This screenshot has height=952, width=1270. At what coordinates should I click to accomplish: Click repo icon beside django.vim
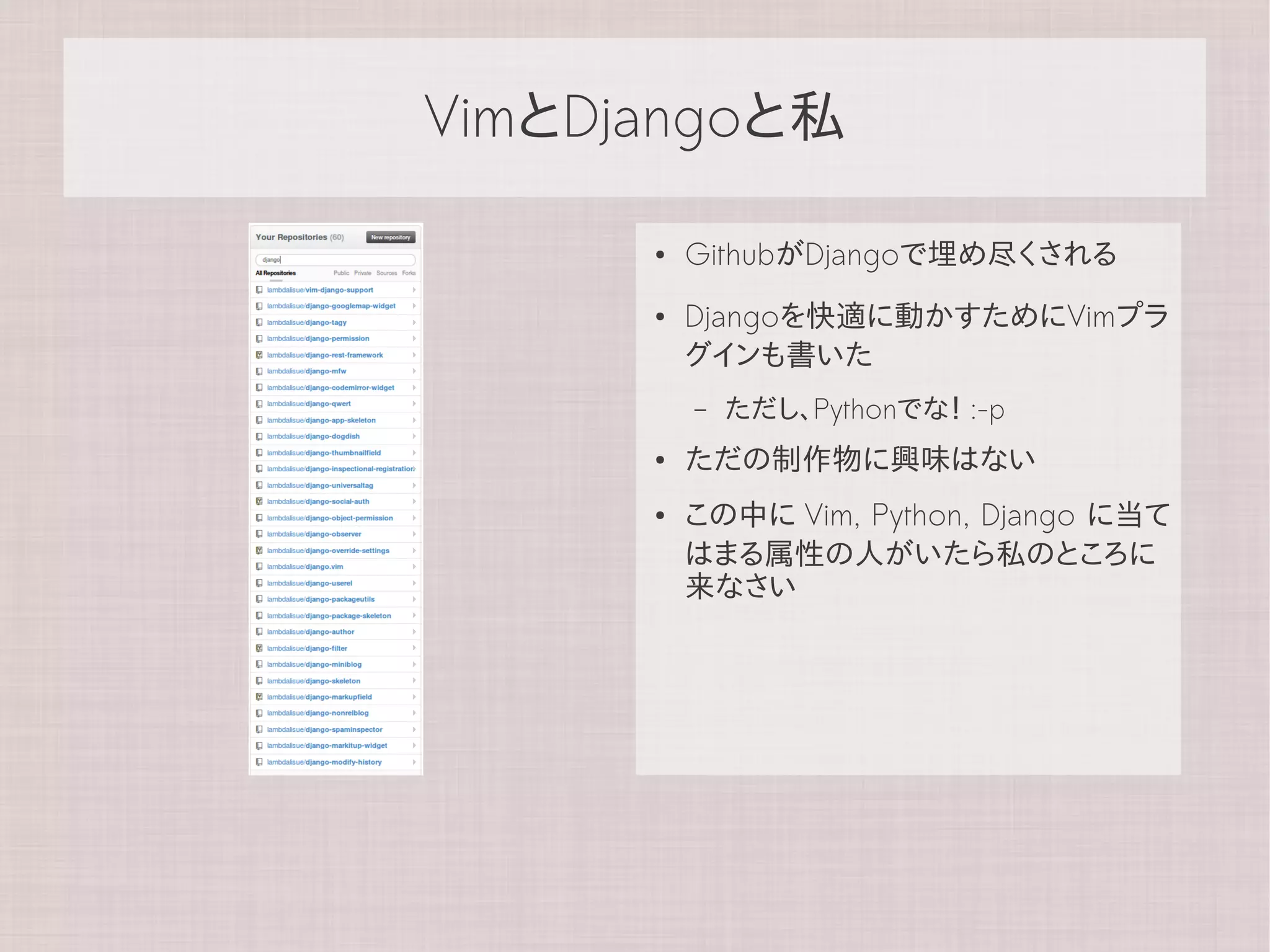point(259,566)
